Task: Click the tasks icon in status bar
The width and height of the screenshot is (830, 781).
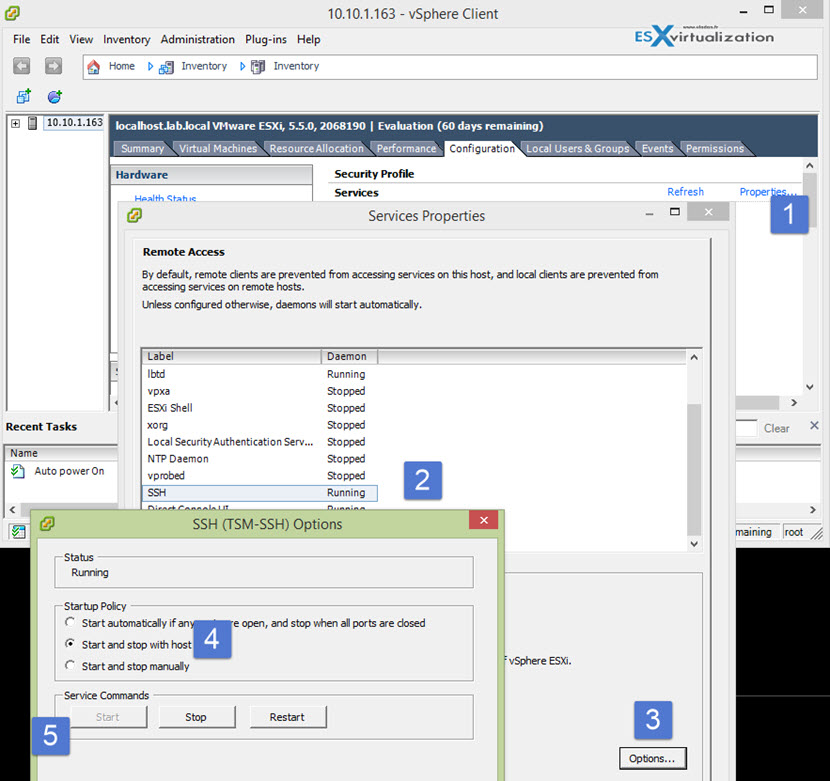Action: click(19, 532)
